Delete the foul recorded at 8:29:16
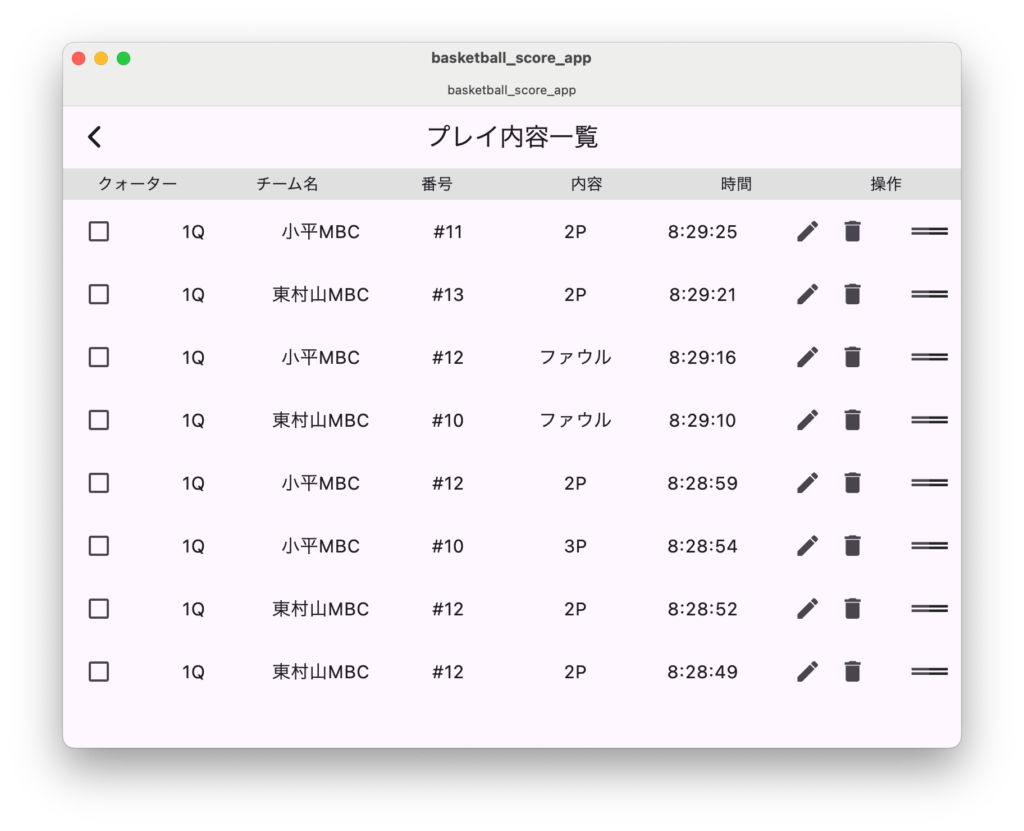1024x831 pixels. pyautogui.click(x=852, y=357)
